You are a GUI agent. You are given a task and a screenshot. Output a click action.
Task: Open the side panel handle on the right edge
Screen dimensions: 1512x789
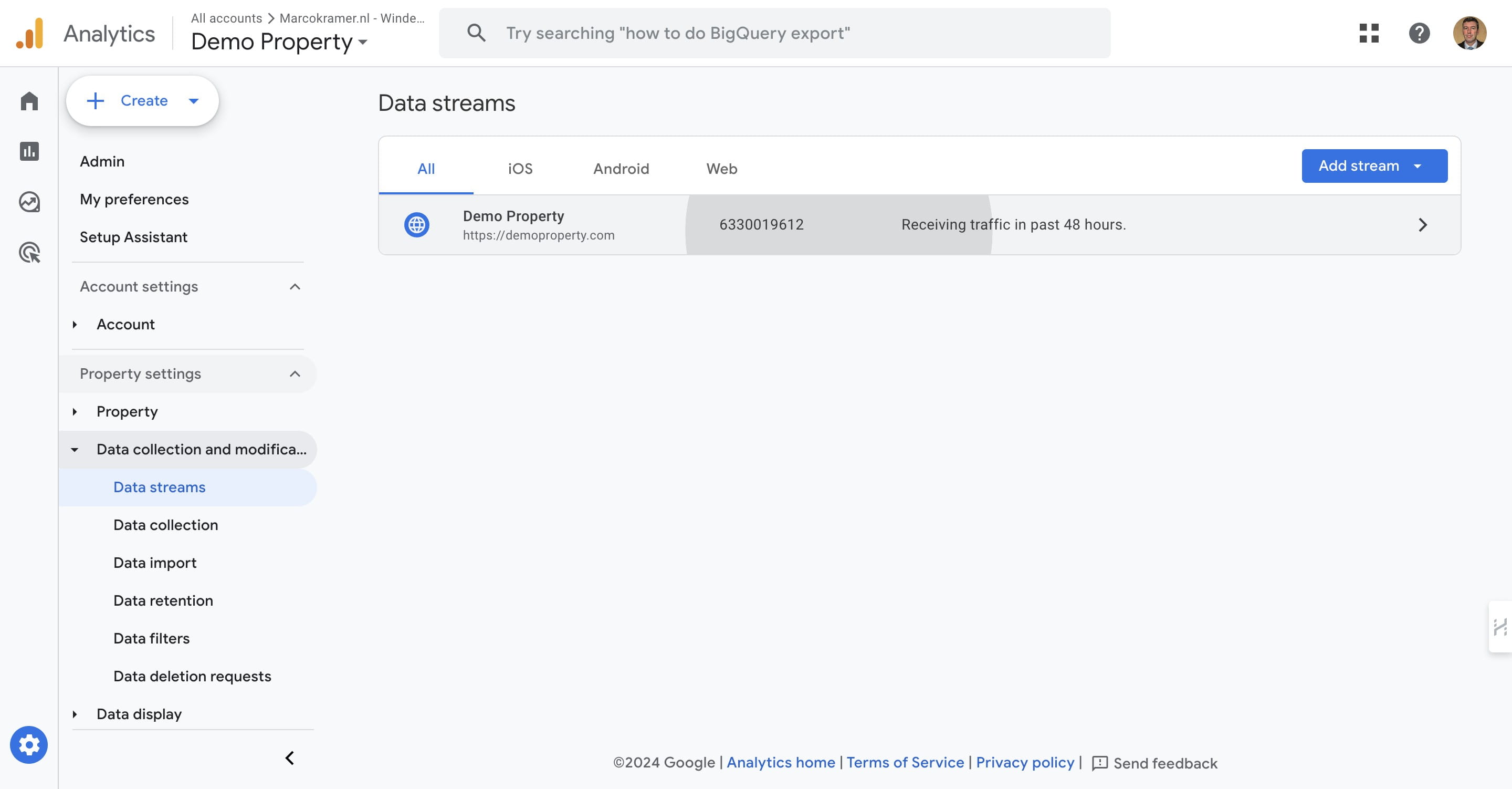1500,627
